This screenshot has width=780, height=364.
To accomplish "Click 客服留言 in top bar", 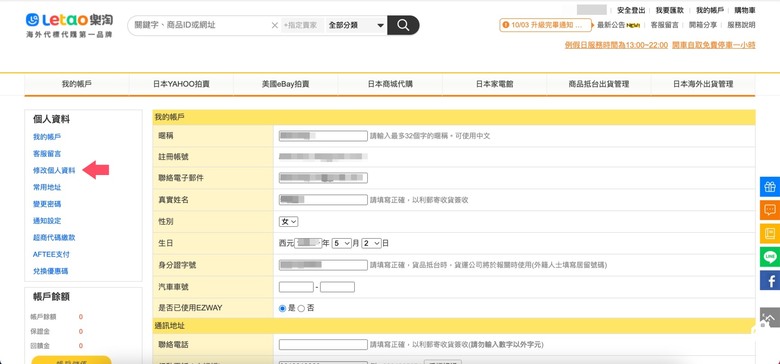I will (664, 25).
